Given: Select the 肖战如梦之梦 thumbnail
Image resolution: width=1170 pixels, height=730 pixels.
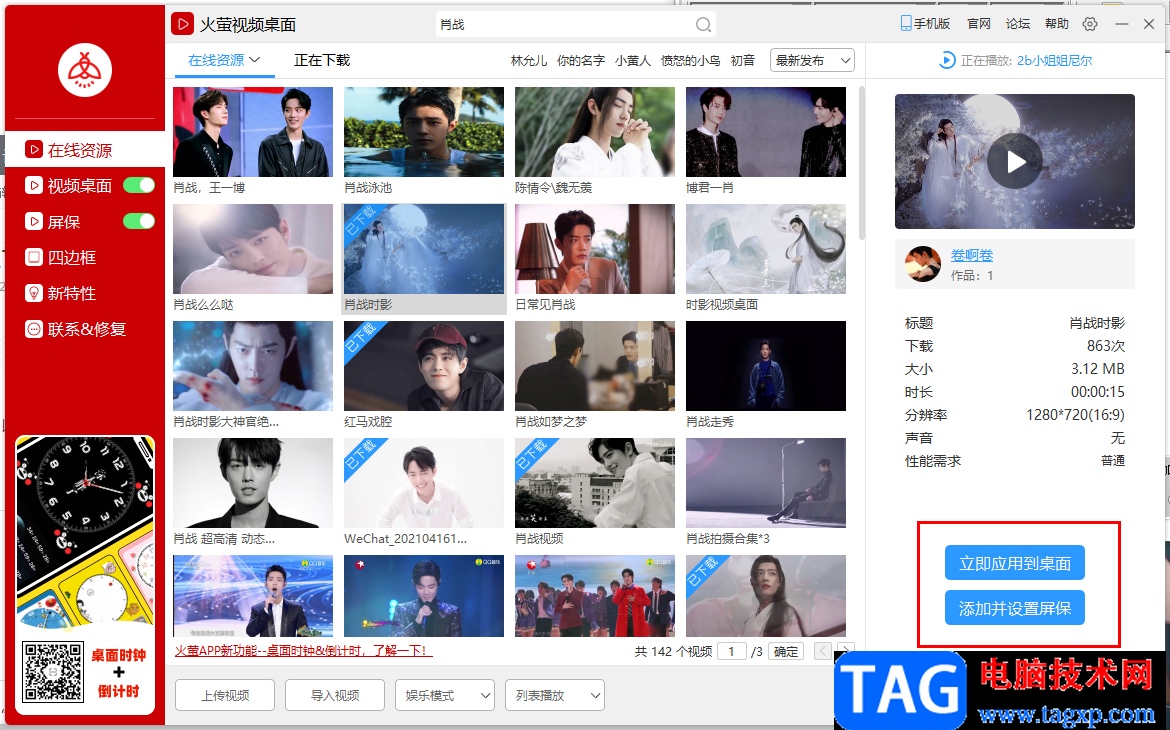Looking at the screenshot, I should (595, 366).
